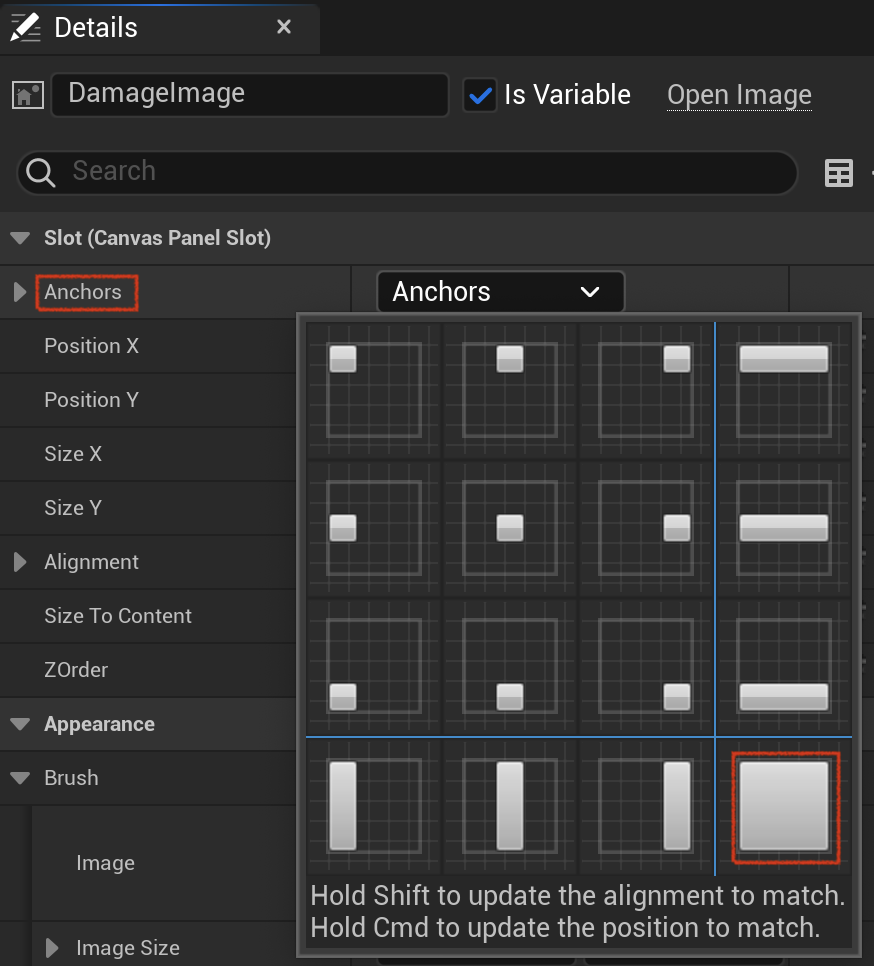Viewport: 874px width, 966px height.
Task: Switch to the Details tab
Action: pos(95,28)
